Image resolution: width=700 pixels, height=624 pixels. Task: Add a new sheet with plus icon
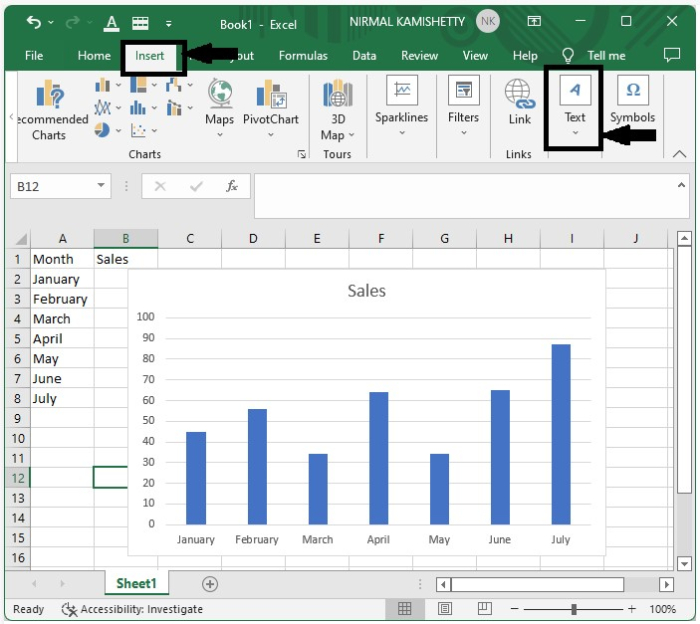pos(210,583)
